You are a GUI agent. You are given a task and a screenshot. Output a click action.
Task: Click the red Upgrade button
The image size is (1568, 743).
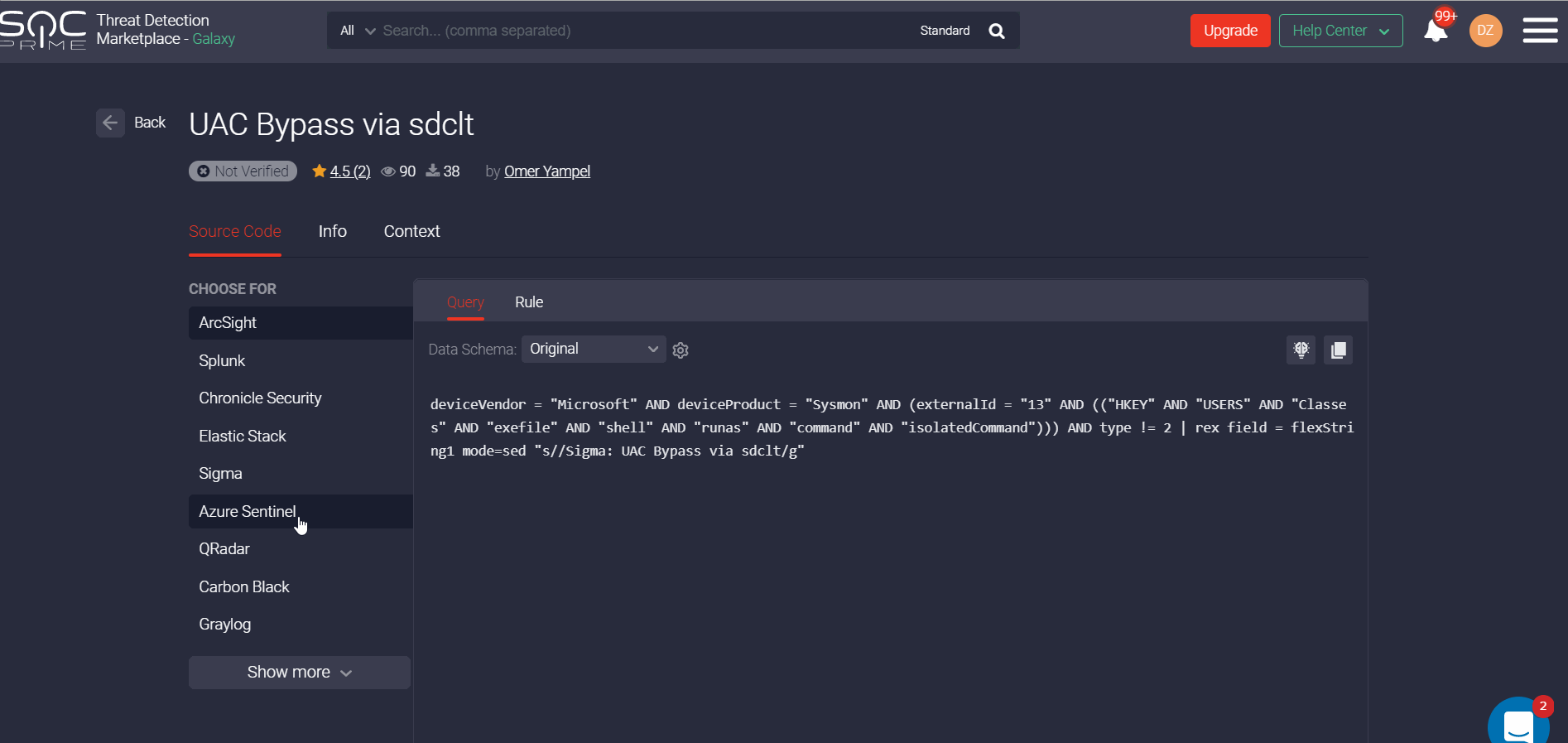coord(1229,31)
